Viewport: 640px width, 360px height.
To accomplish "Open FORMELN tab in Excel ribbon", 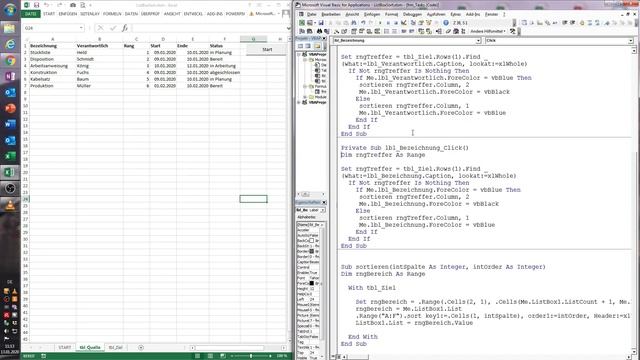I will (112, 13).
